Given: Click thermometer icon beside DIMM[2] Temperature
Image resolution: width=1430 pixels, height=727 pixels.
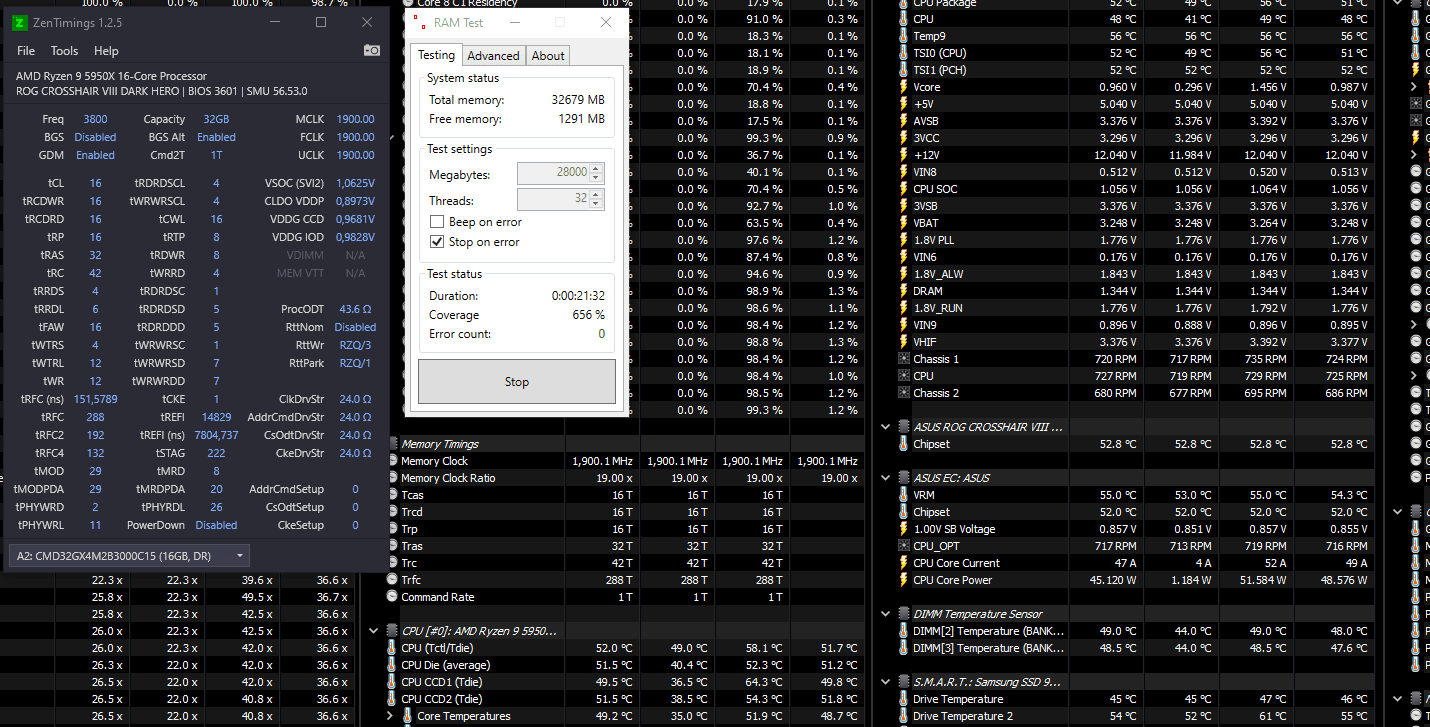Looking at the screenshot, I should point(904,631).
